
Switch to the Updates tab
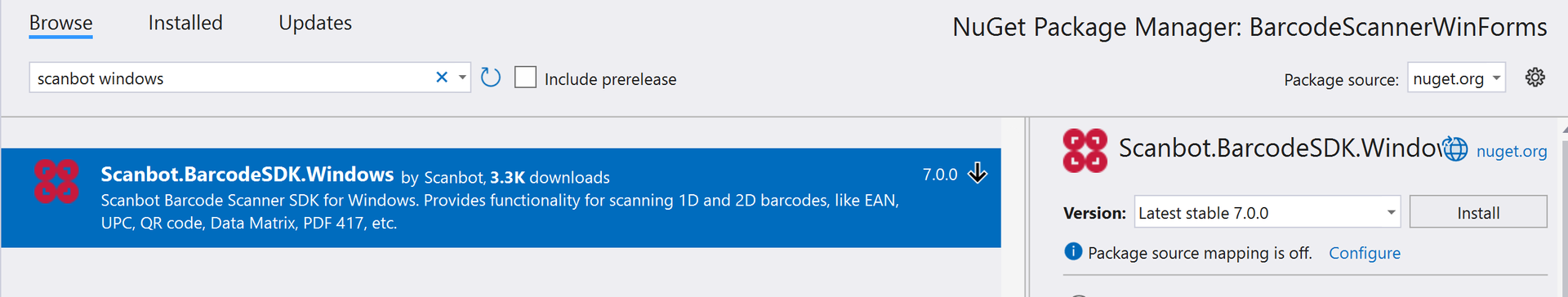(x=315, y=23)
